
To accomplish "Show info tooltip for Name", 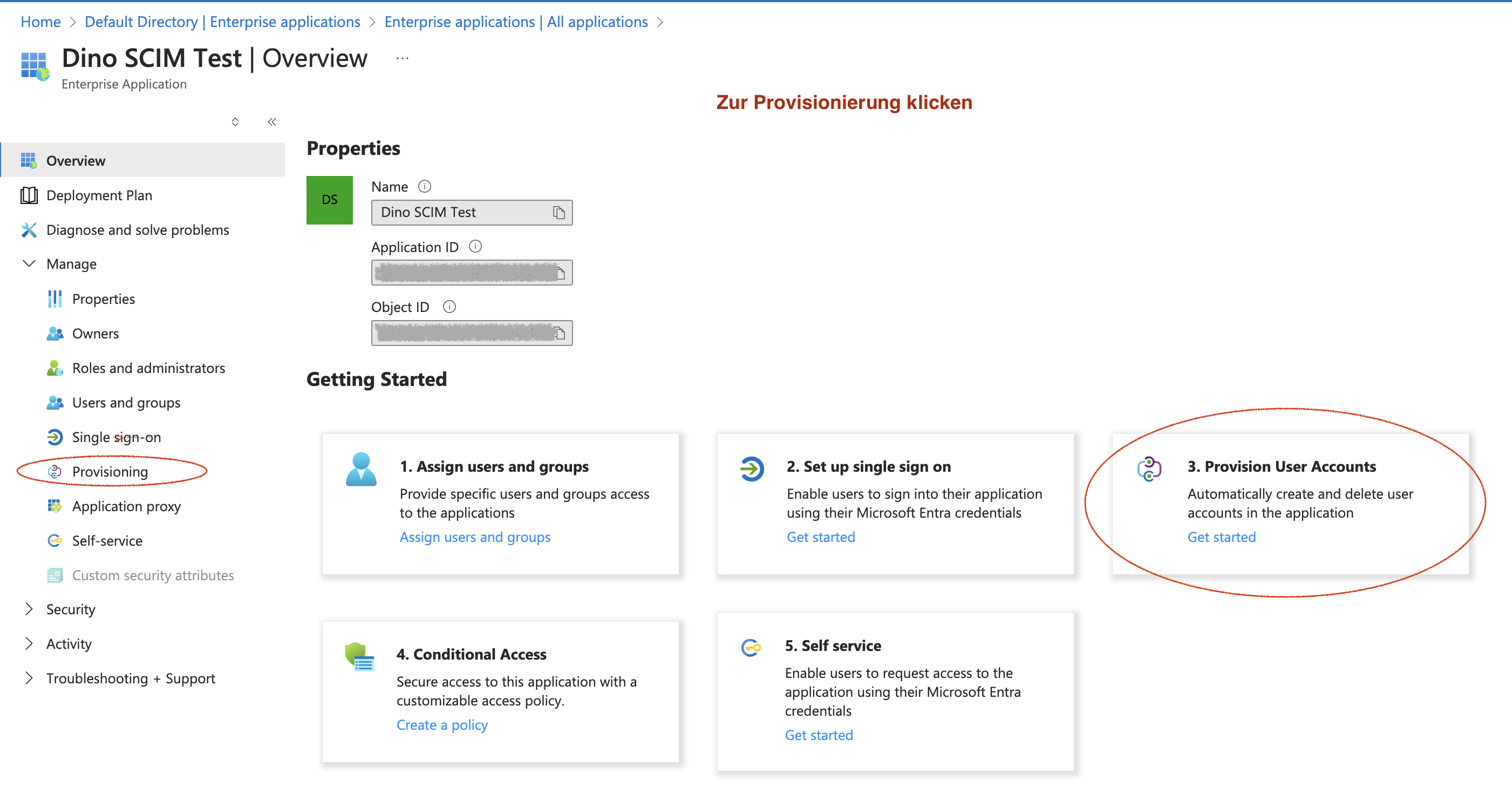I will [424, 187].
